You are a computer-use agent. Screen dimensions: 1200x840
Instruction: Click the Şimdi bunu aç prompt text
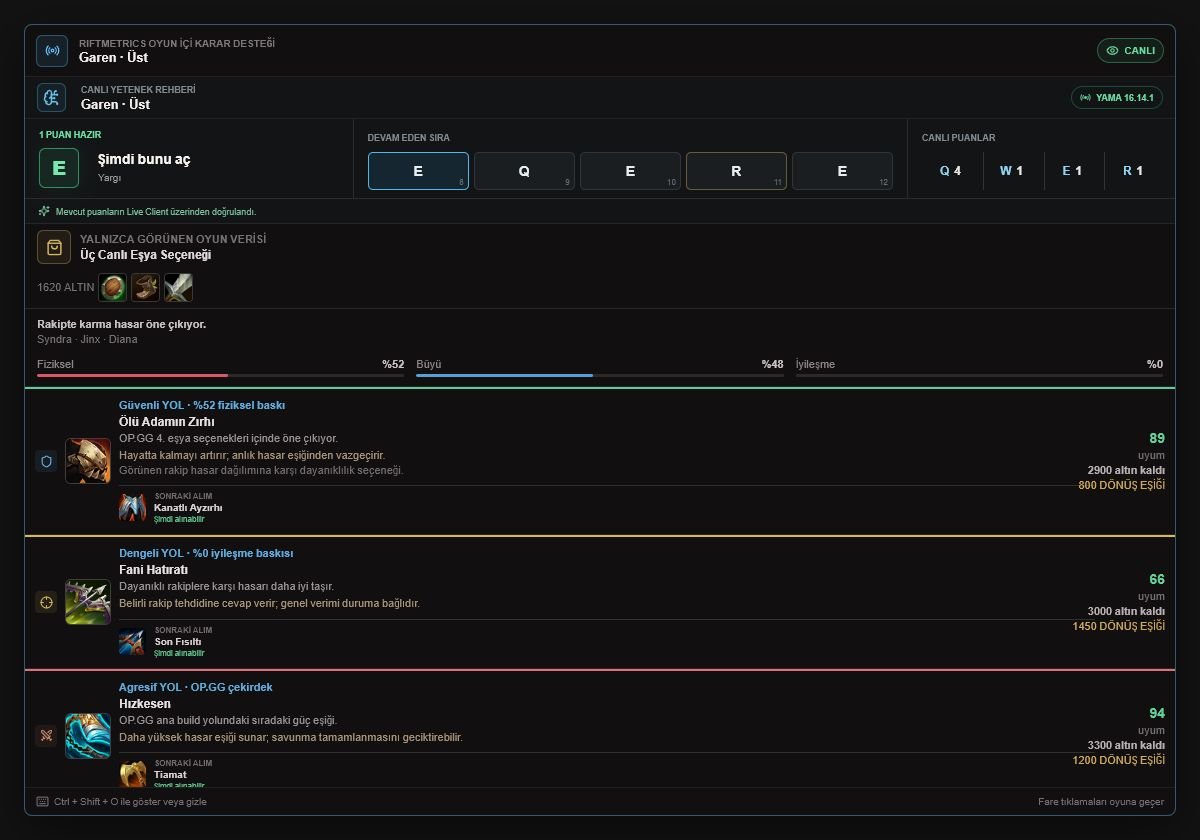coord(144,160)
